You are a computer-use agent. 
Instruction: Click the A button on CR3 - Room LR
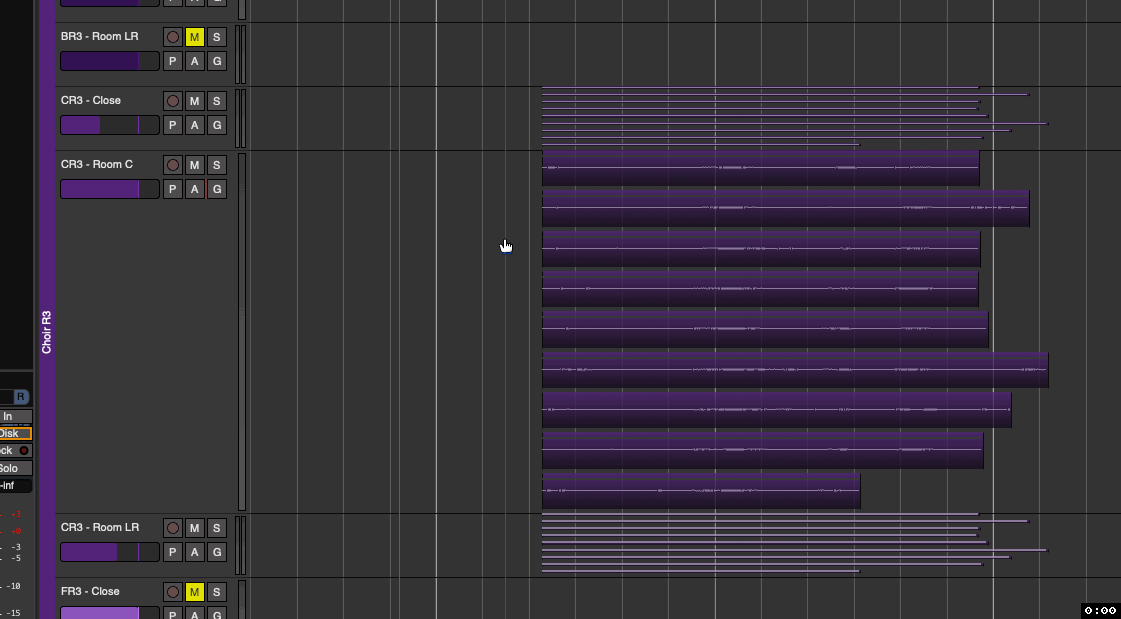[194, 551]
